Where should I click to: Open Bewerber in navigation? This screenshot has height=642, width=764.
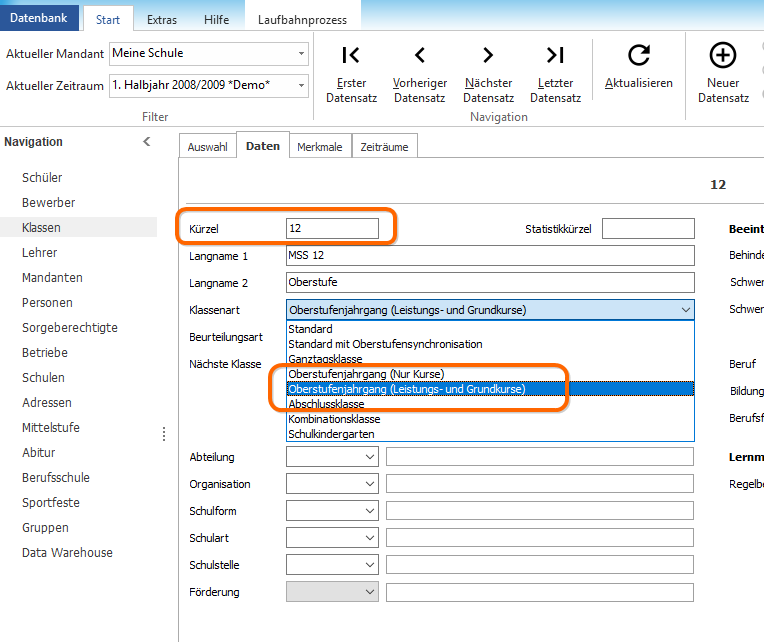48,202
